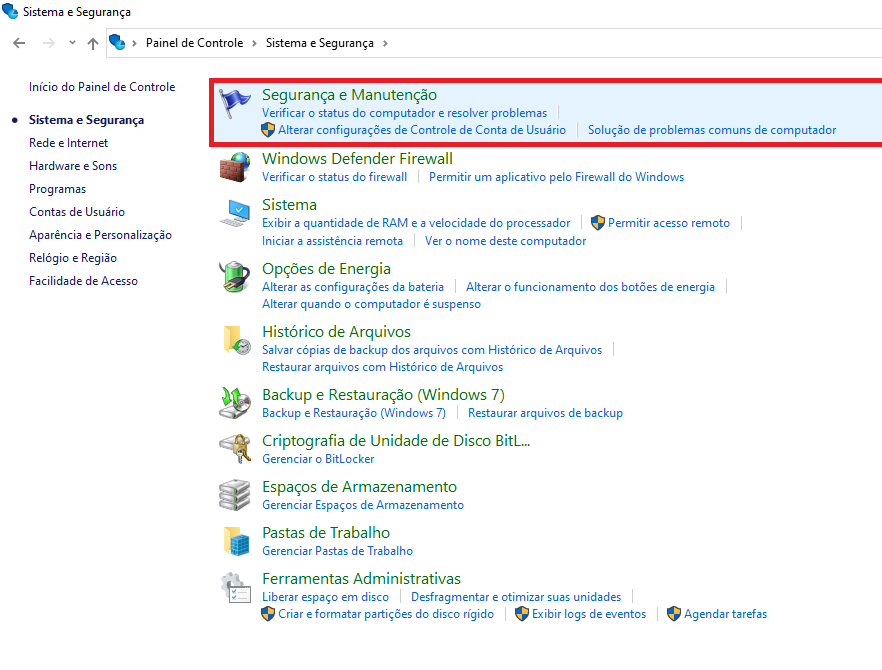Image resolution: width=882 pixels, height=670 pixels.
Task: Go to Rede e Internet category
Action: [68, 143]
